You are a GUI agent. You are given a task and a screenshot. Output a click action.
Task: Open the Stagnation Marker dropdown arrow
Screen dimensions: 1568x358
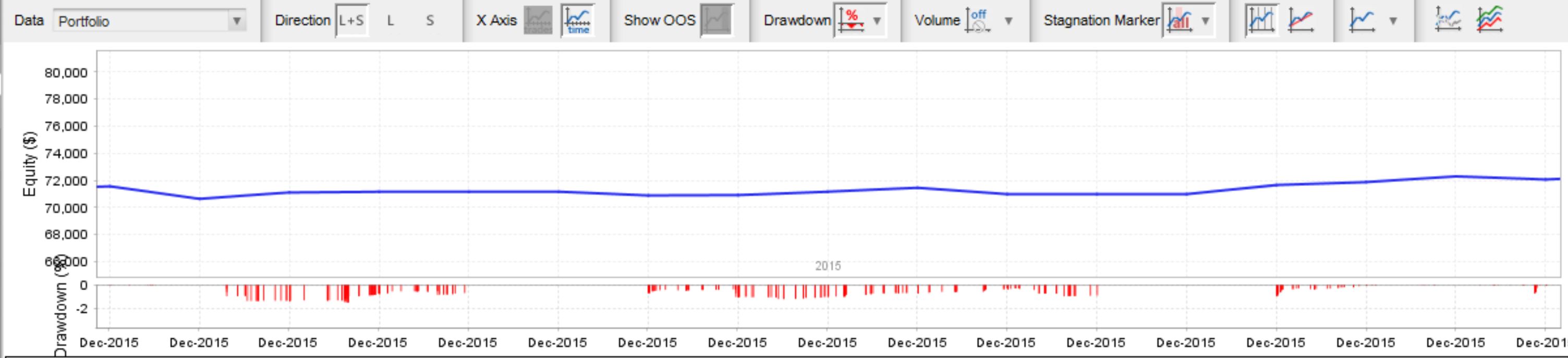click(1205, 21)
